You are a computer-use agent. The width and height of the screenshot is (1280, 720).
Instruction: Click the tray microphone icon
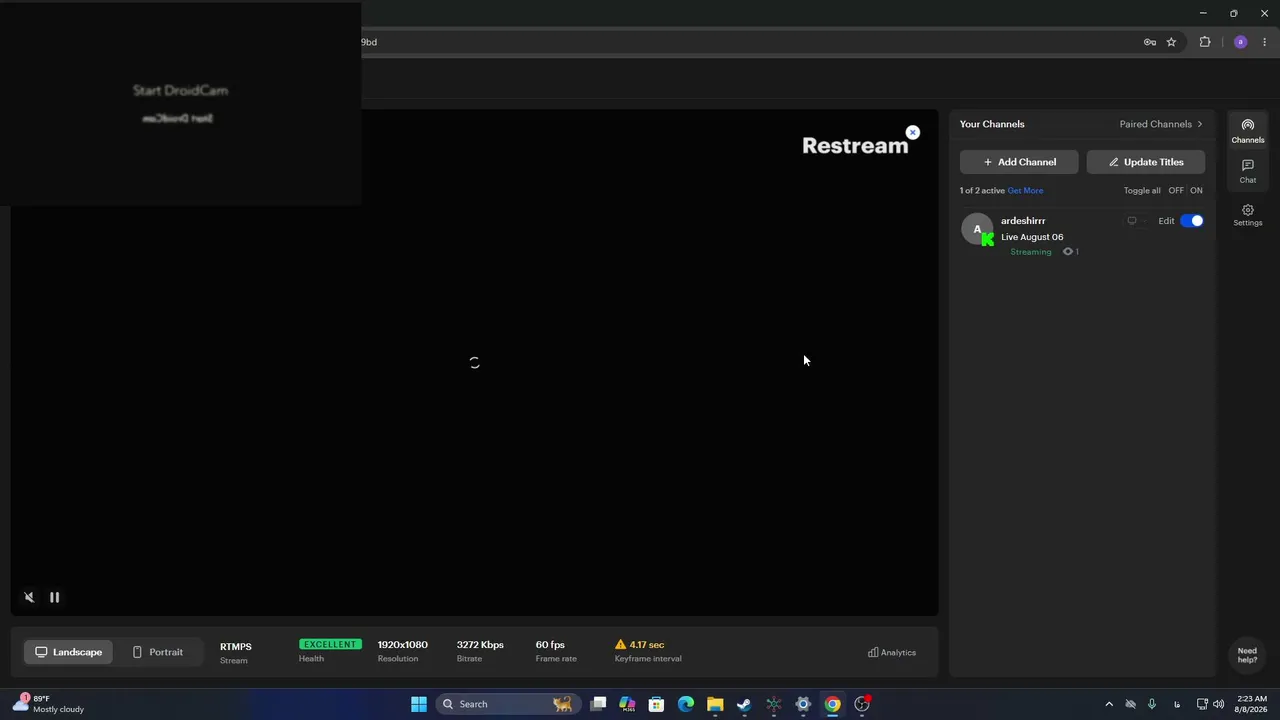click(x=1152, y=704)
